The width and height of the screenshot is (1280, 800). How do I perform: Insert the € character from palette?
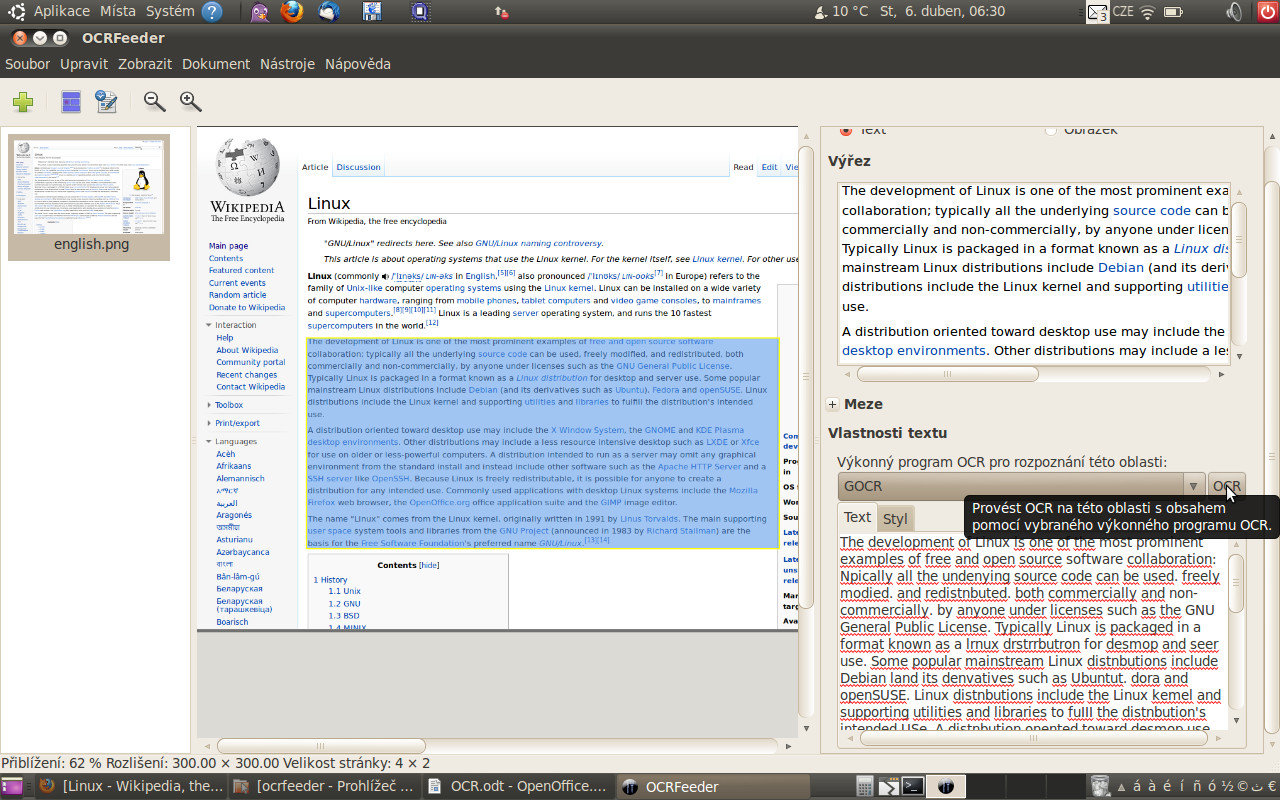click(1271, 786)
